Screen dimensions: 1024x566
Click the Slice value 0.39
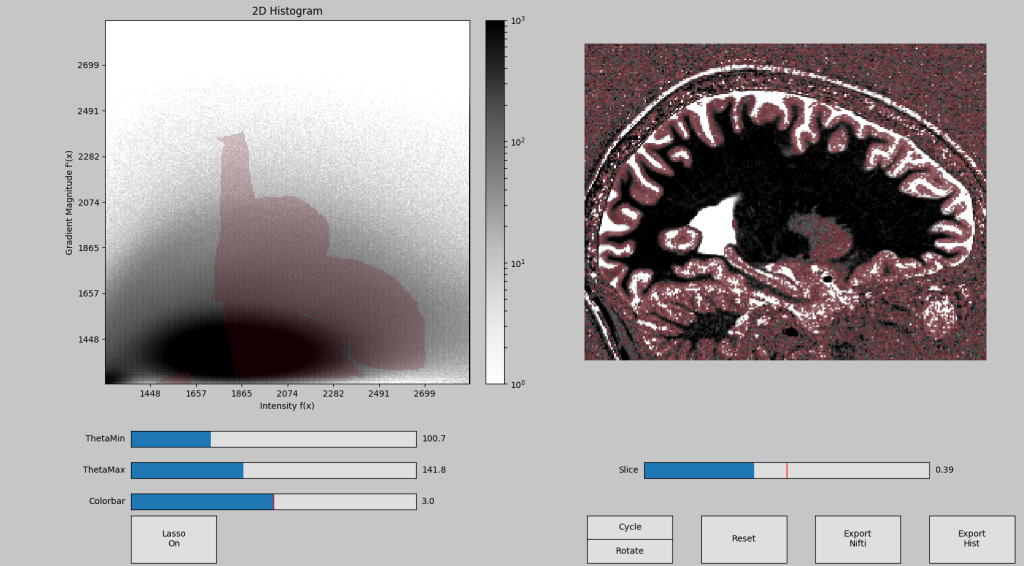[x=944, y=470]
